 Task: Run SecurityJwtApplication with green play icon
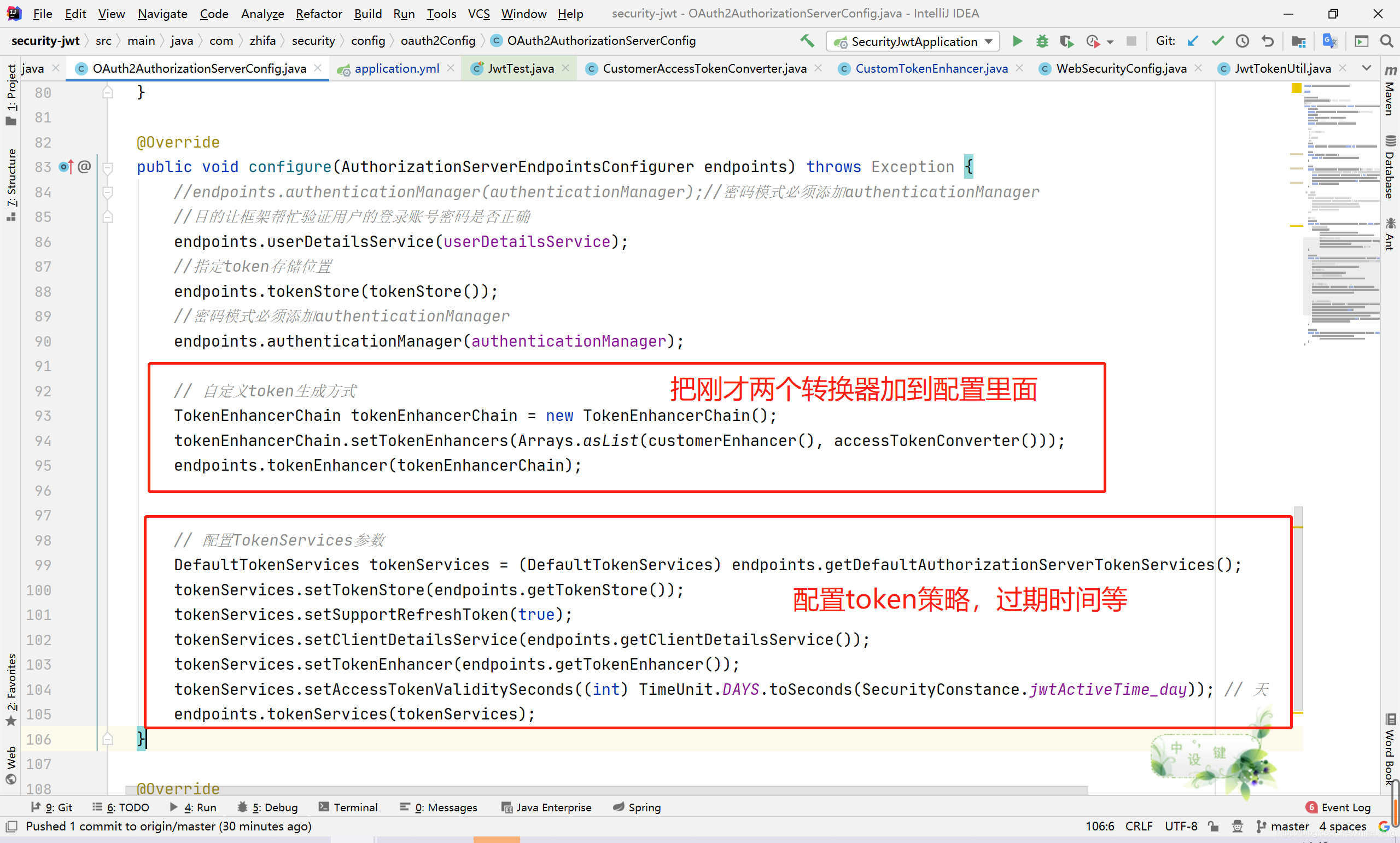1017,41
